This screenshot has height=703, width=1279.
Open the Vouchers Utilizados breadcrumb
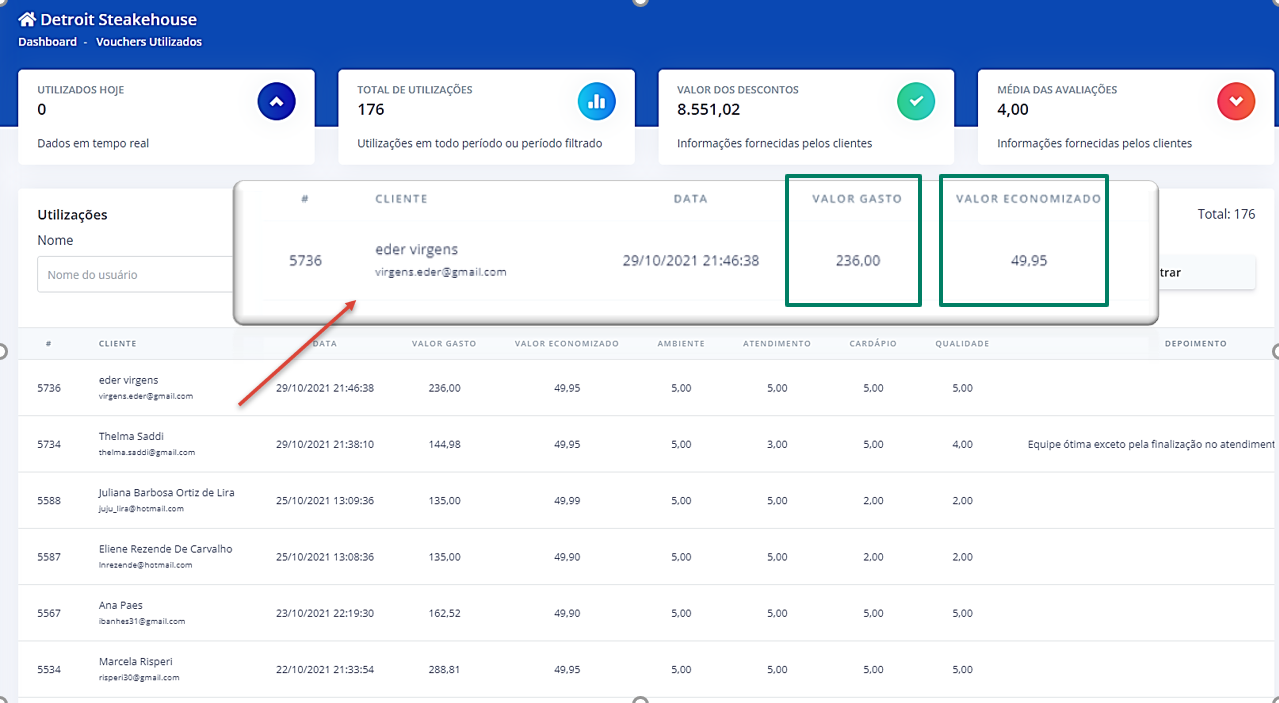pyautogui.click(x=149, y=42)
